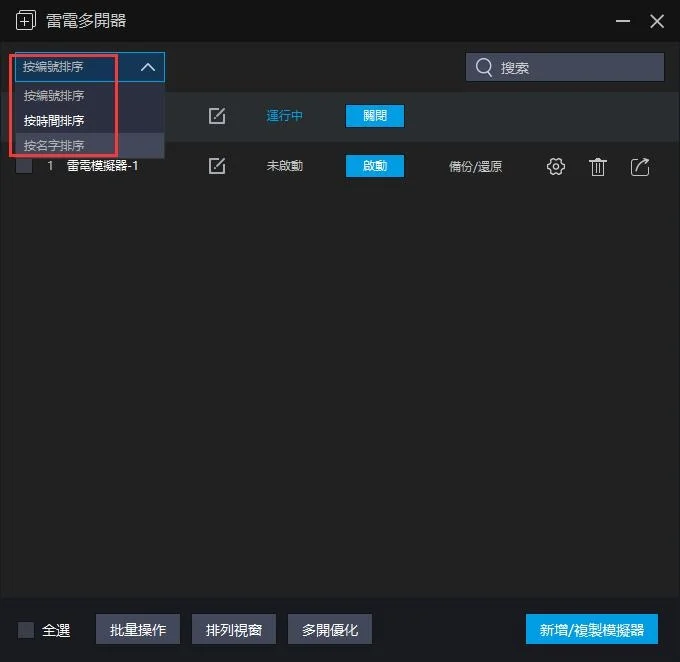
Task: Click the 排列視窗 button
Action: point(234,629)
